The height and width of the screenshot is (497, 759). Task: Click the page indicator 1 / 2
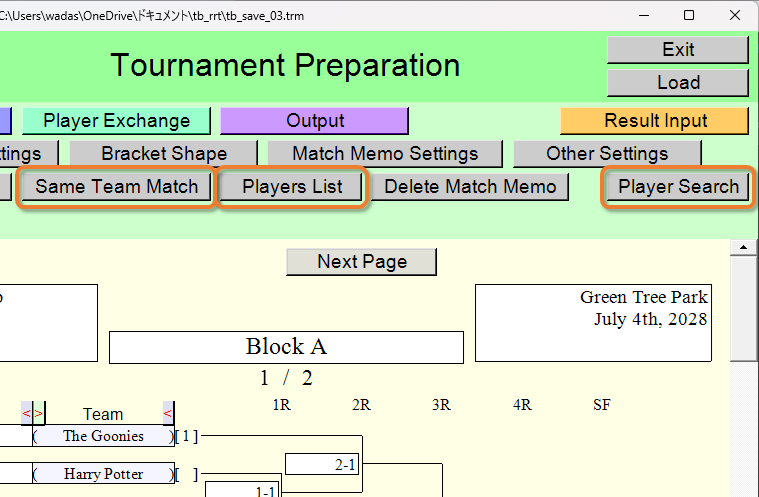click(286, 378)
